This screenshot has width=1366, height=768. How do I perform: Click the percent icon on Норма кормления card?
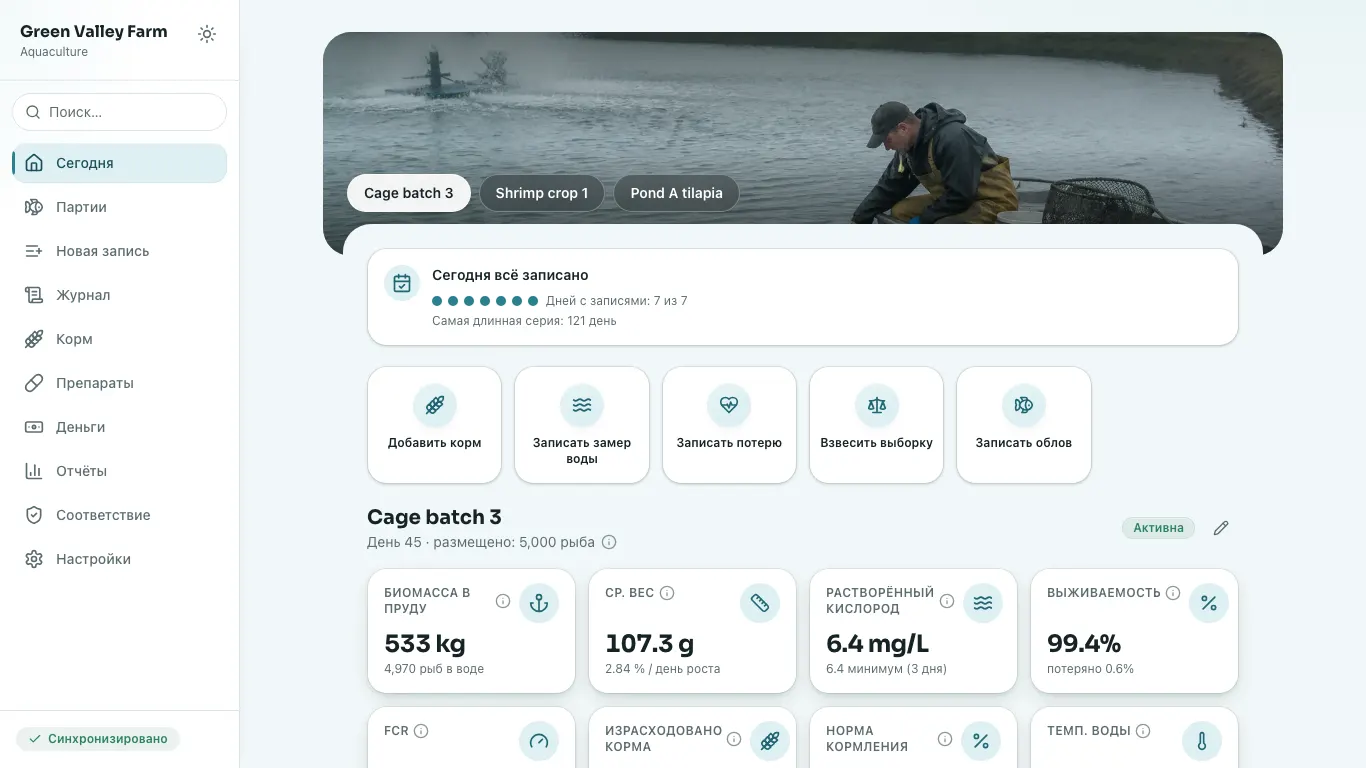[981, 741]
